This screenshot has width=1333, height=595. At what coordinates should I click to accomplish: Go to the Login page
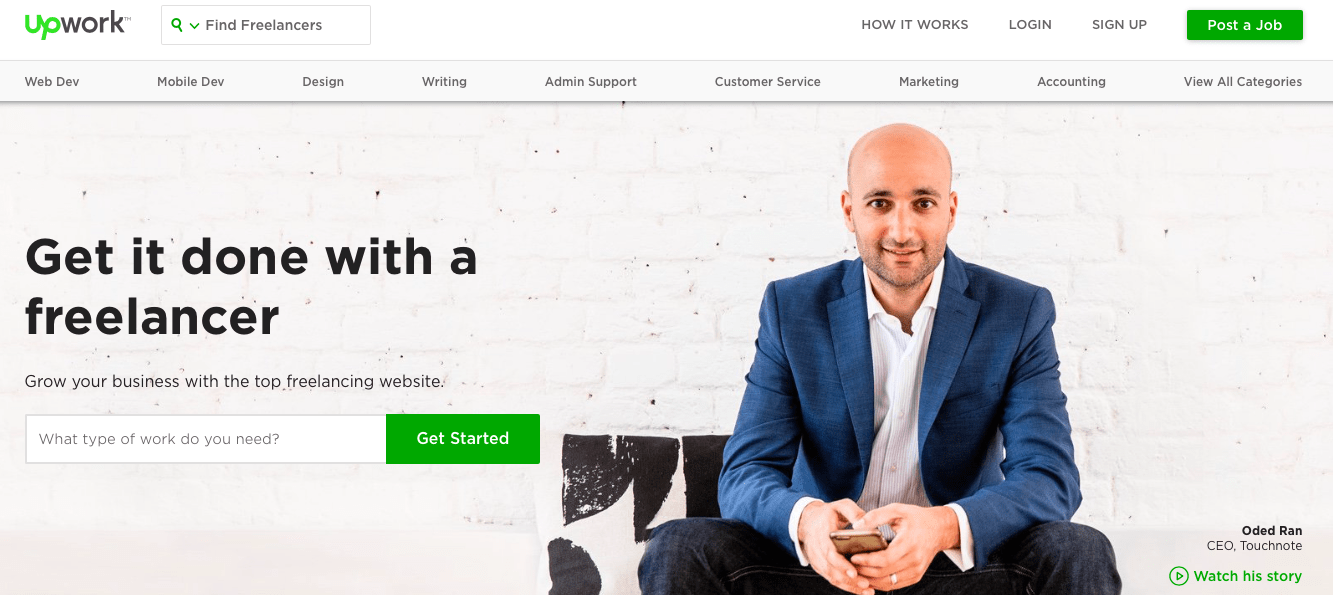click(x=1030, y=25)
